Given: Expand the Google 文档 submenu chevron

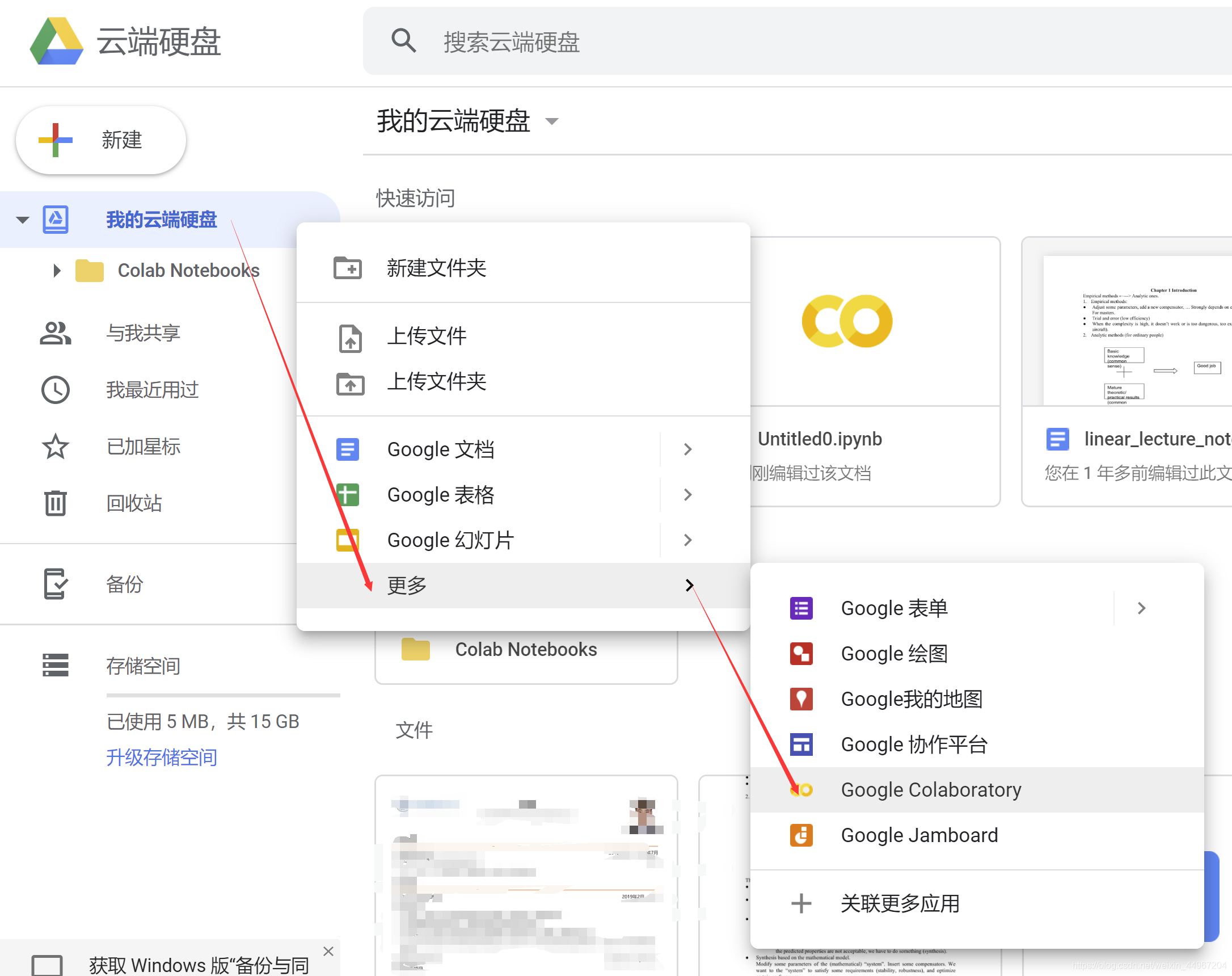Looking at the screenshot, I should click(x=687, y=450).
